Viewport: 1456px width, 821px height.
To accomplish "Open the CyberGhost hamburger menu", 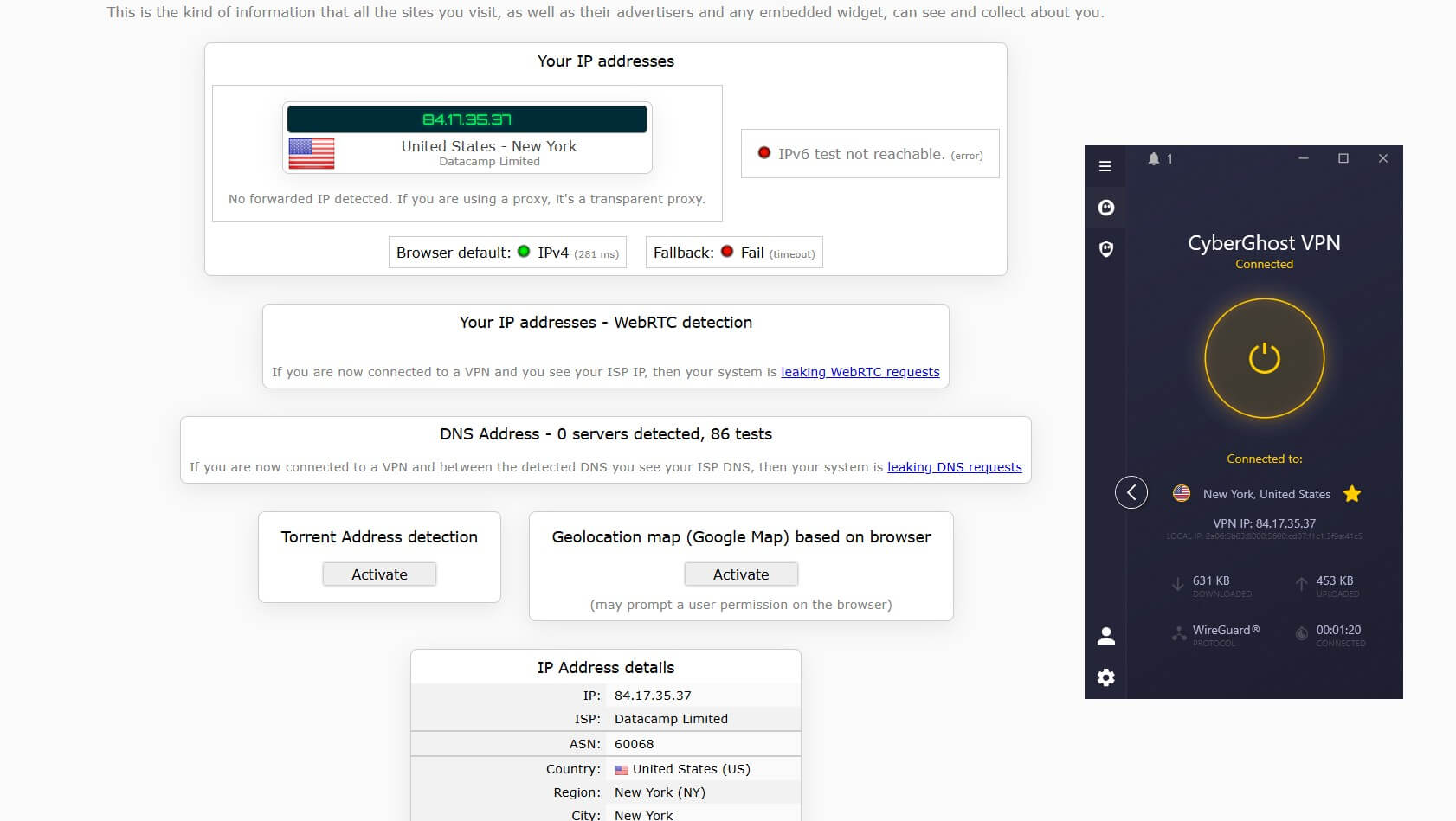I will pyautogui.click(x=1105, y=166).
